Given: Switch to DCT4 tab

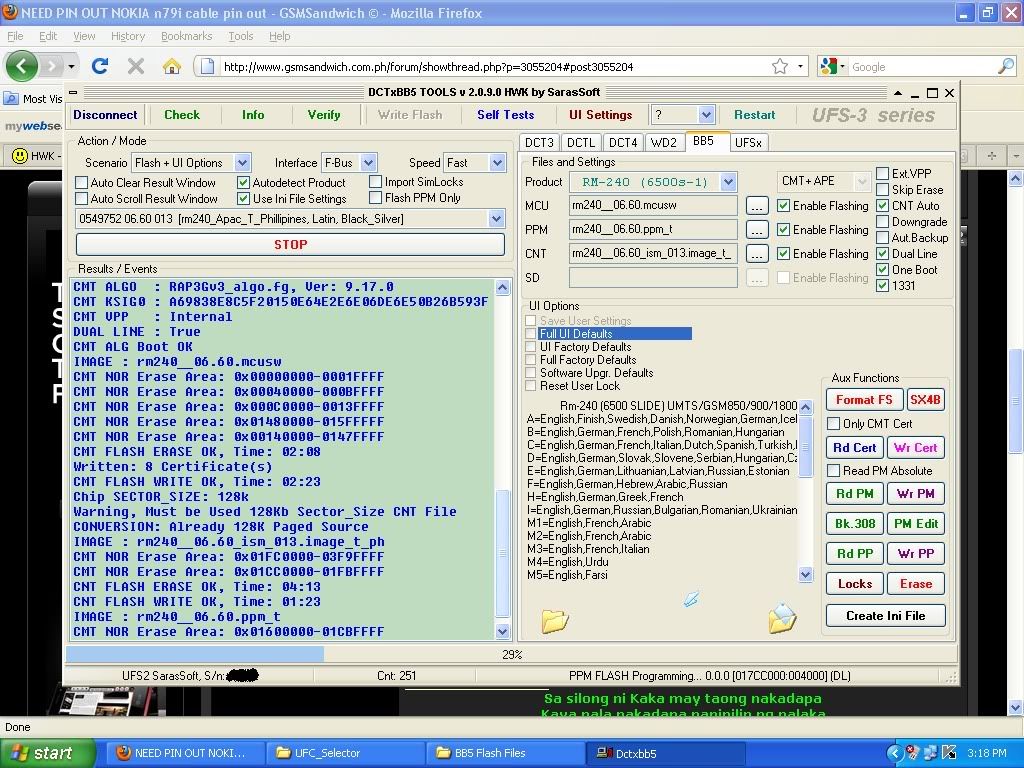Looking at the screenshot, I should point(623,142).
